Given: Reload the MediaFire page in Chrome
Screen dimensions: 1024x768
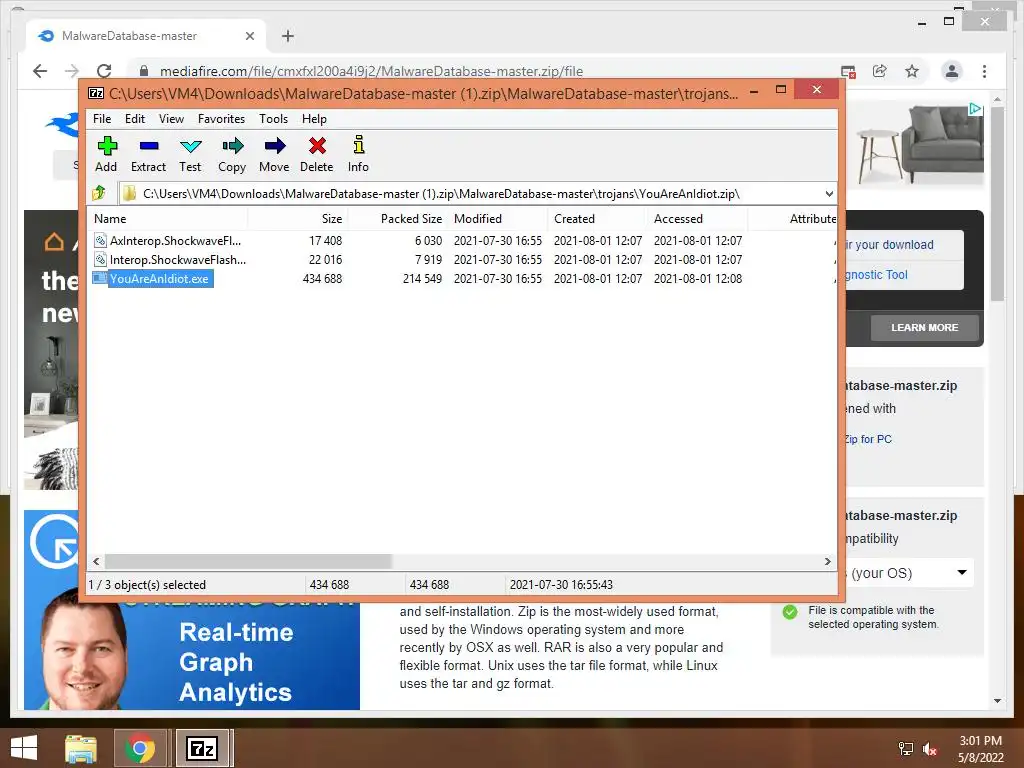Looking at the screenshot, I should click(x=104, y=71).
